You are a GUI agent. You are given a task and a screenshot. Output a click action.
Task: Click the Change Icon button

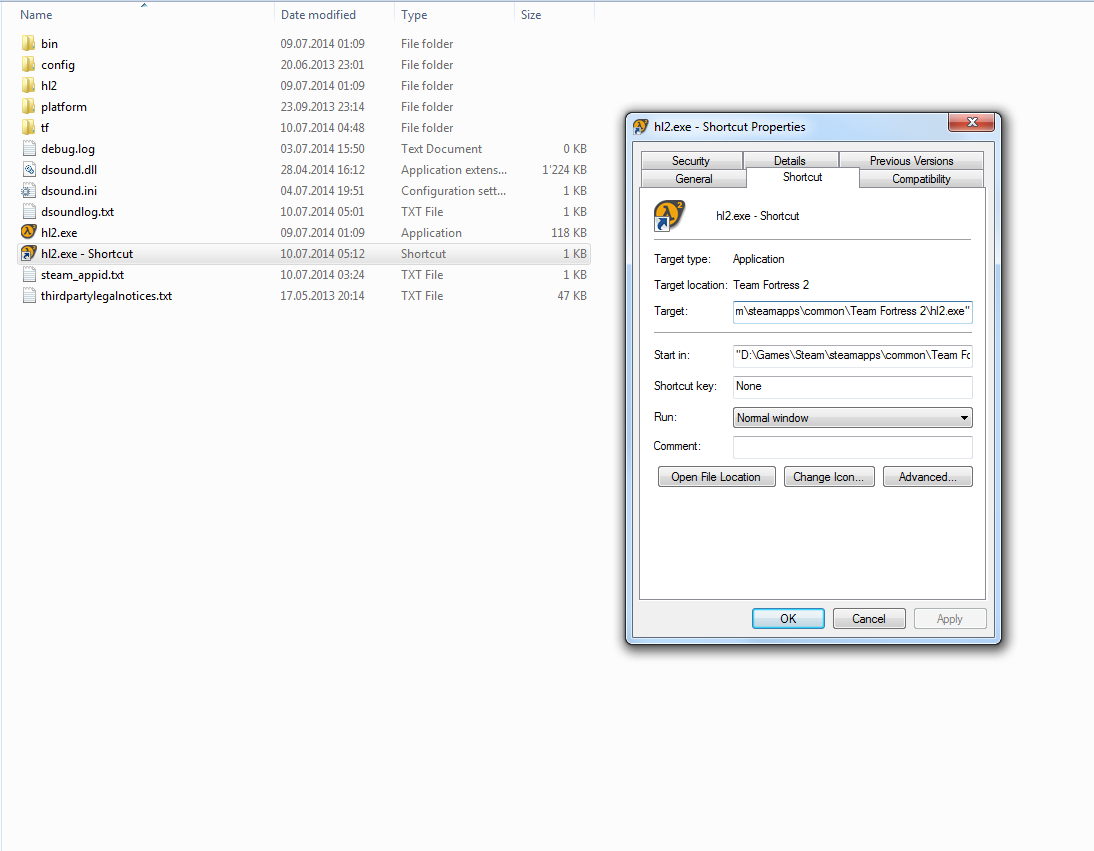tap(828, 476)
